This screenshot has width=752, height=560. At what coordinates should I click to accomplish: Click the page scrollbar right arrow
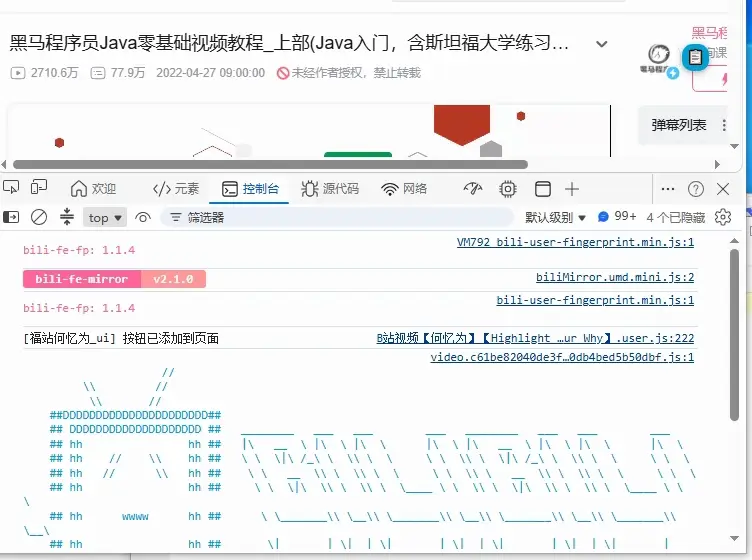tap(717, 164)
